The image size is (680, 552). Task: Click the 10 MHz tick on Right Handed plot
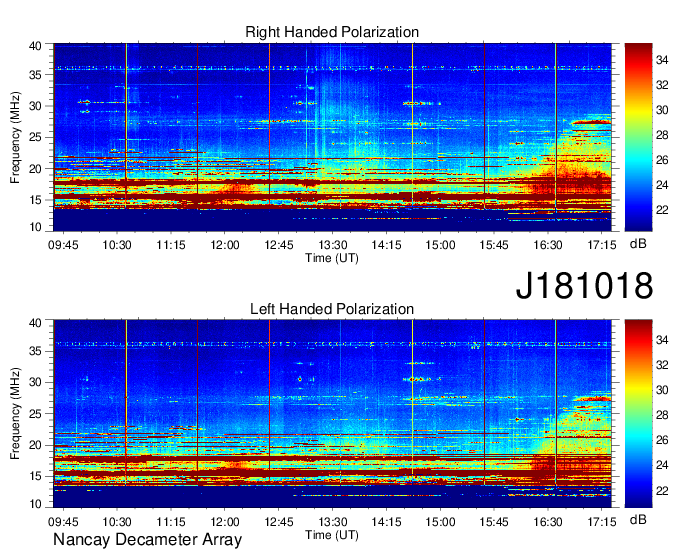tap(35, 227)
